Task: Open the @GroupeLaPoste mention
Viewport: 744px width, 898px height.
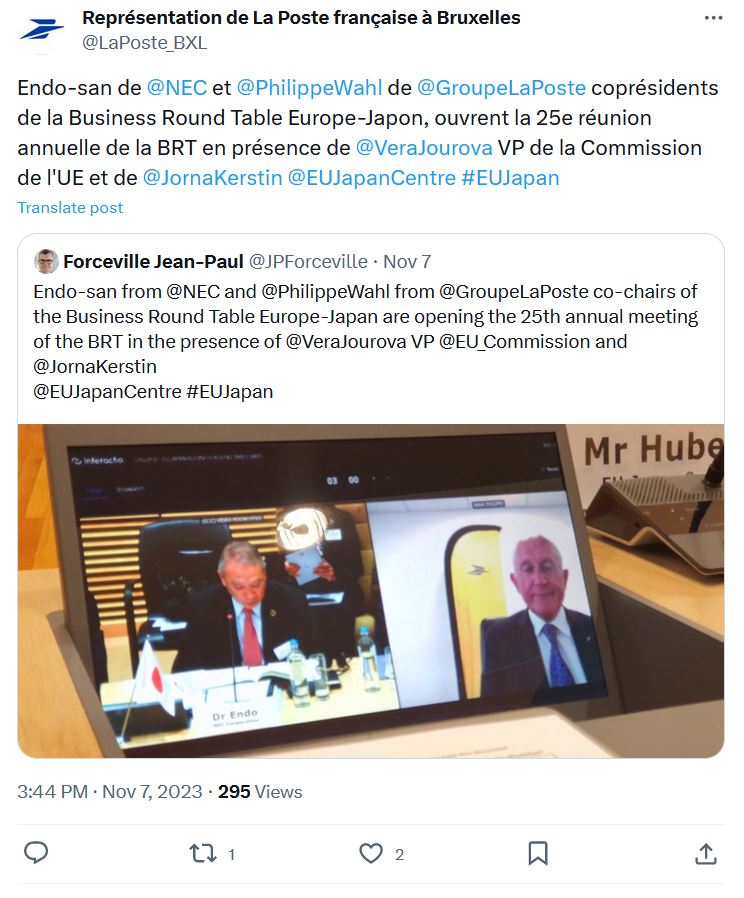Action: (501, 88)
